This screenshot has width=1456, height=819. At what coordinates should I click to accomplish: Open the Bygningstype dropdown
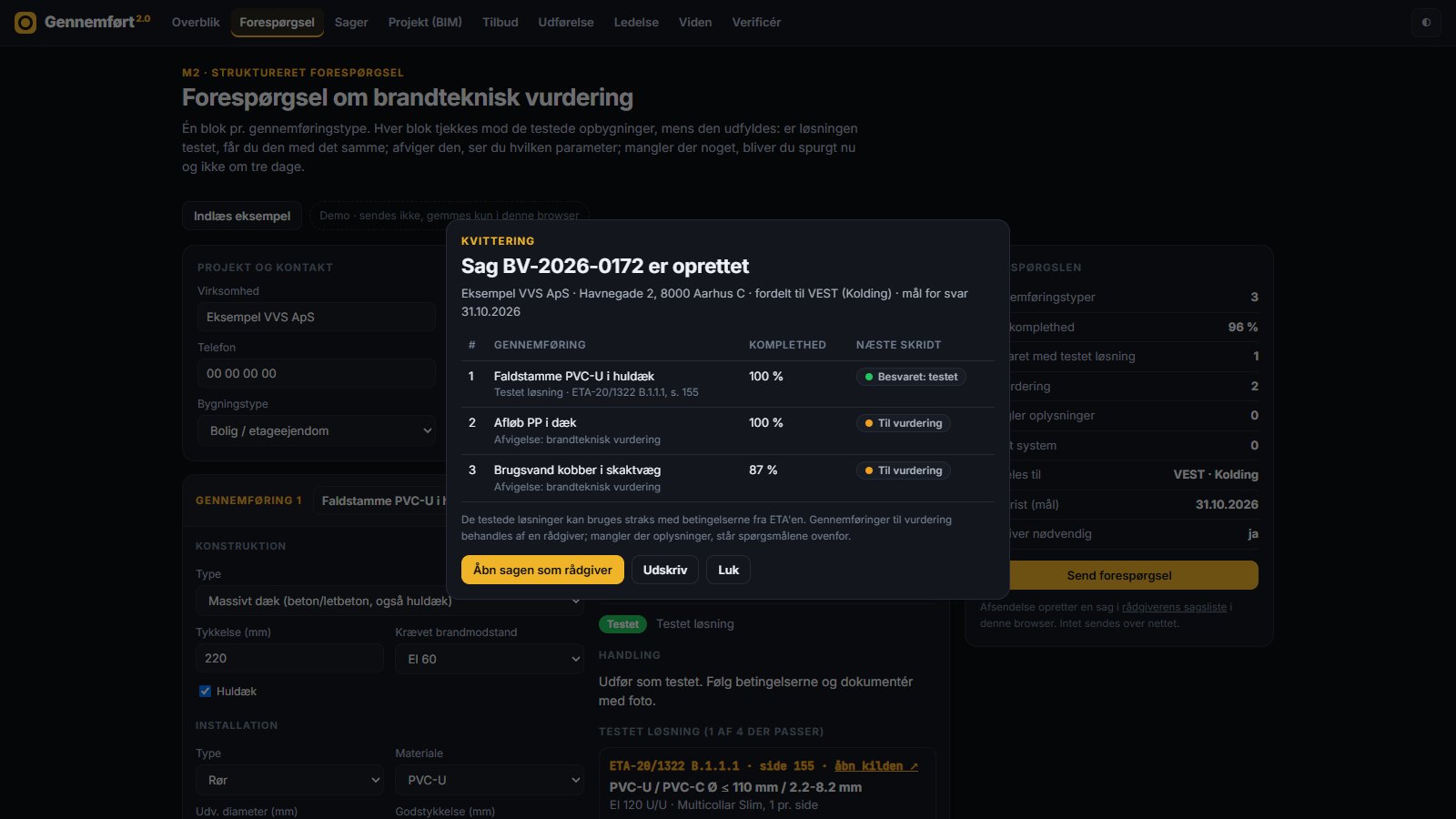tap(317, 430)
